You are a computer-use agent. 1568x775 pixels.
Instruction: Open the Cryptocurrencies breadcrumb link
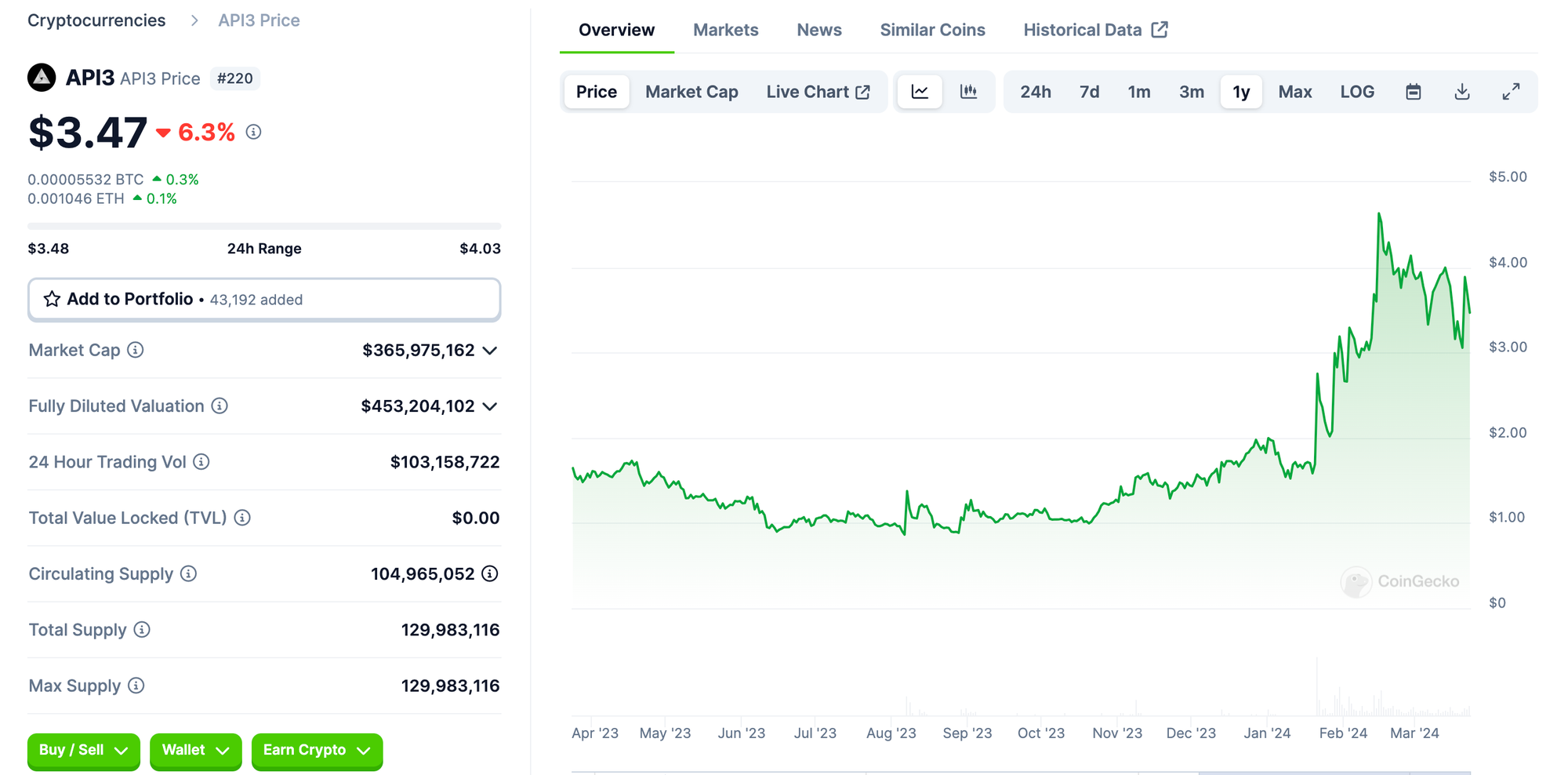coord(96,20)
